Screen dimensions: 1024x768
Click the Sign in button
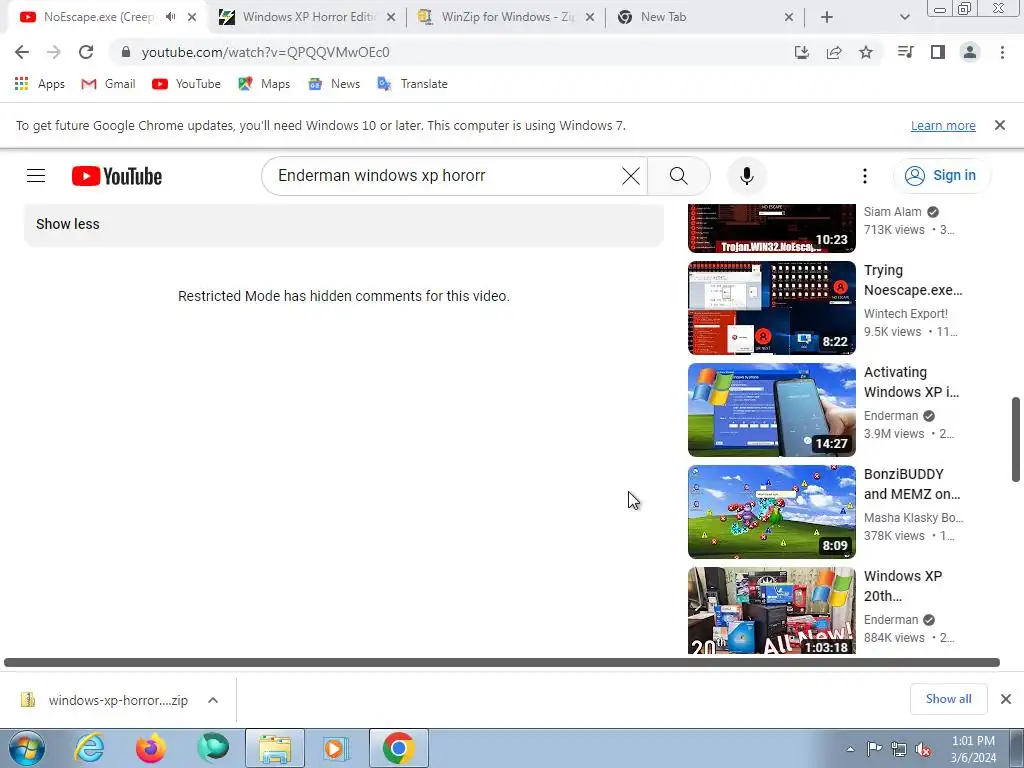(x=941, y=176)
